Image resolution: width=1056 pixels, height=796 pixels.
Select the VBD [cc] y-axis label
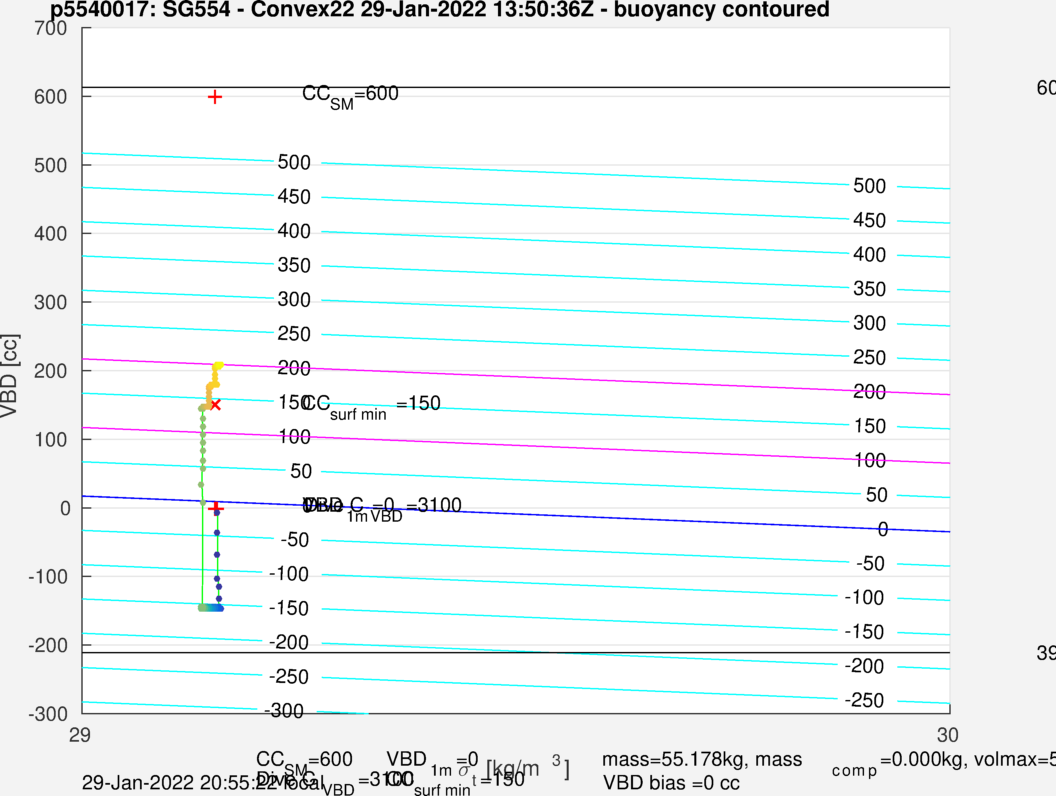pyautogui.click(x=9, y=376)
